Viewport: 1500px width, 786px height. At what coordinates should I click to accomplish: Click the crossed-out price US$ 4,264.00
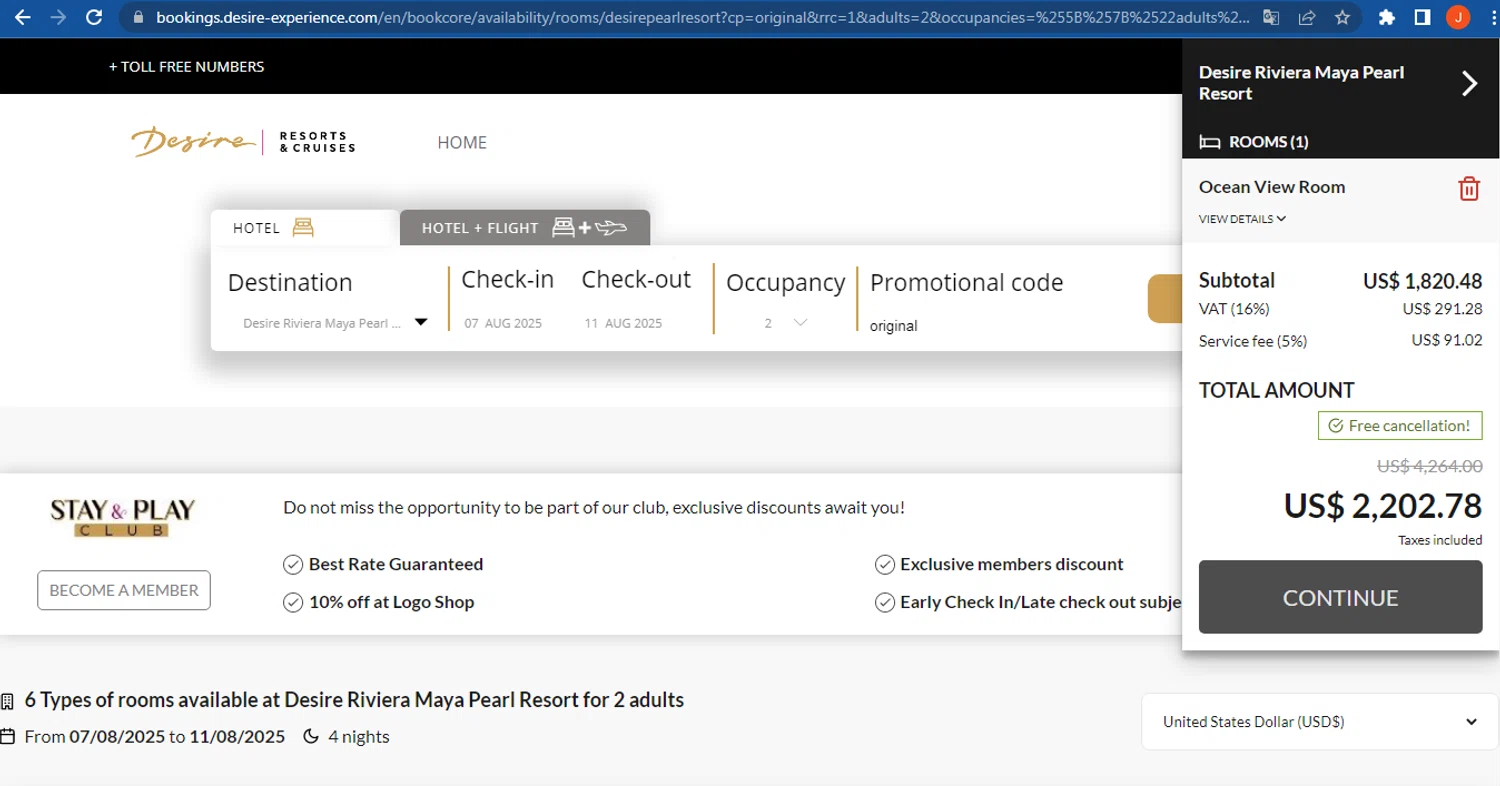[1429, 466]
